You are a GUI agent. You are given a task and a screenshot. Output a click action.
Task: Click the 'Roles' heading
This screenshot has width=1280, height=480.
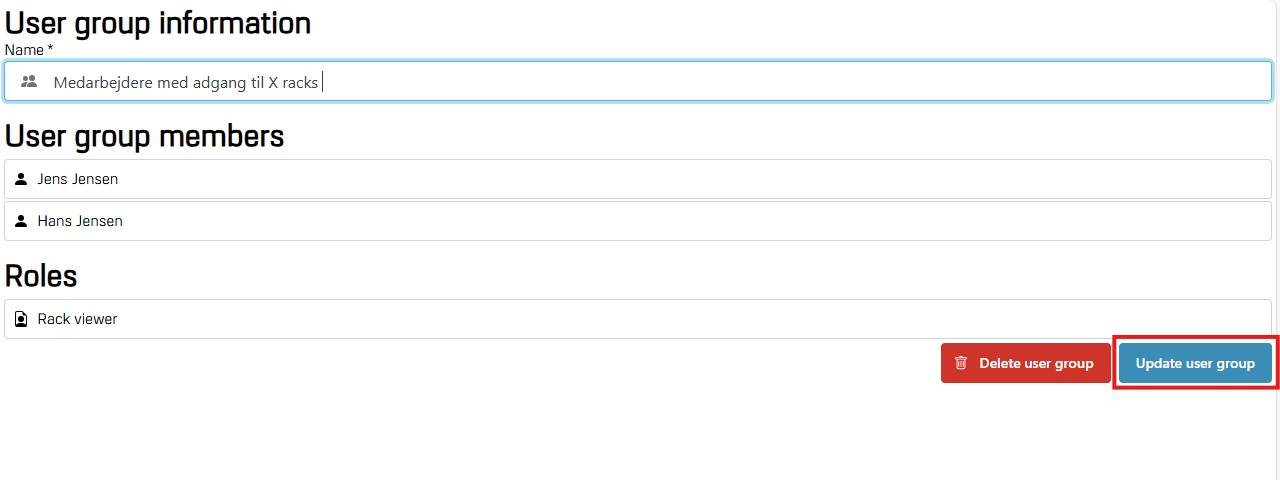click(41, 275)
